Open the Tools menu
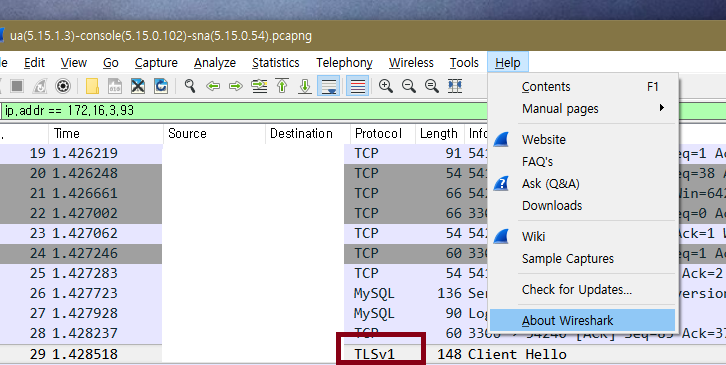The width and height of the screenshot is (726, 365). [464, 63]
